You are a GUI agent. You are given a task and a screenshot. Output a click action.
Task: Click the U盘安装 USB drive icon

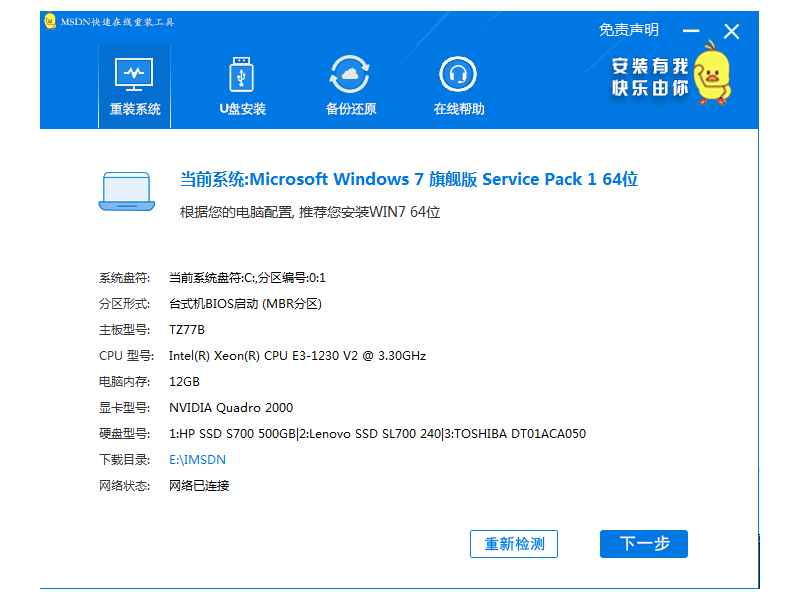pyautogui.click(x=239, y=75)
